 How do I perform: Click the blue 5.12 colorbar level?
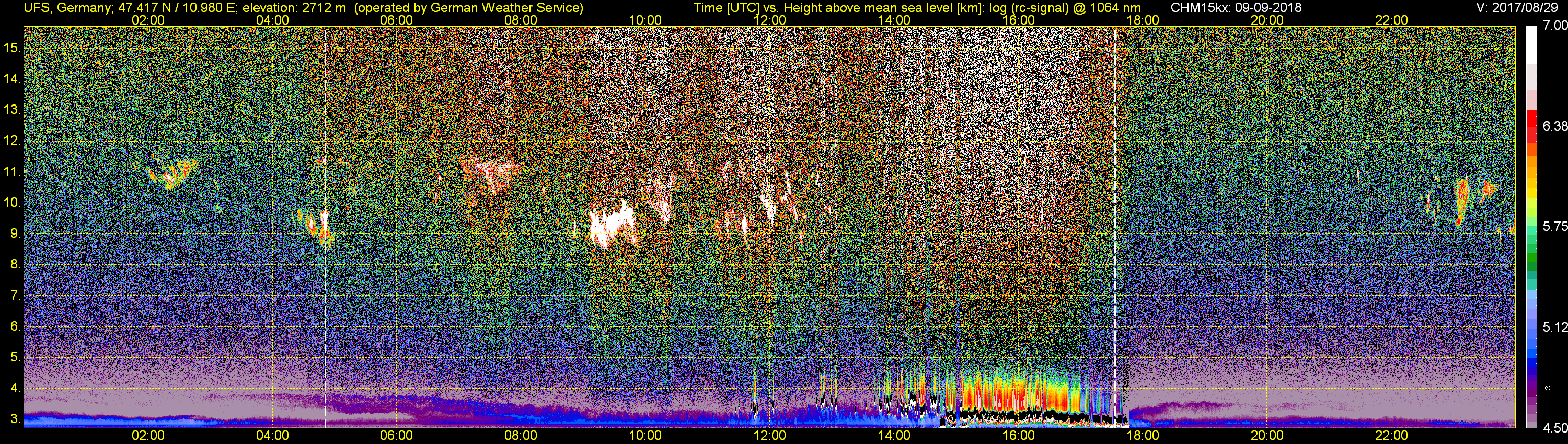point(1531,329)
